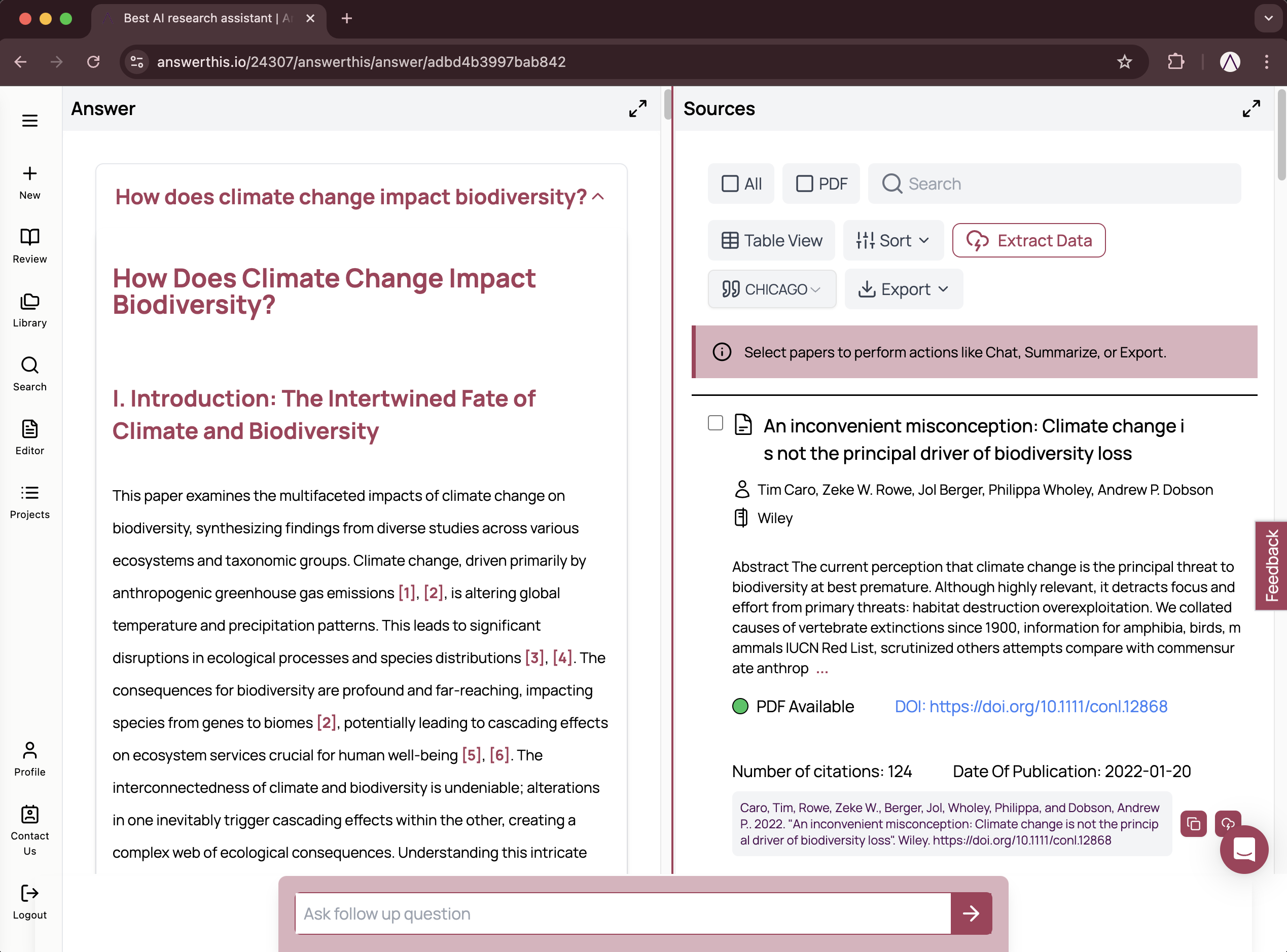Open the CHICAGO citation style dropdown
The image size is (1287, 952).
tap(772, 289)
